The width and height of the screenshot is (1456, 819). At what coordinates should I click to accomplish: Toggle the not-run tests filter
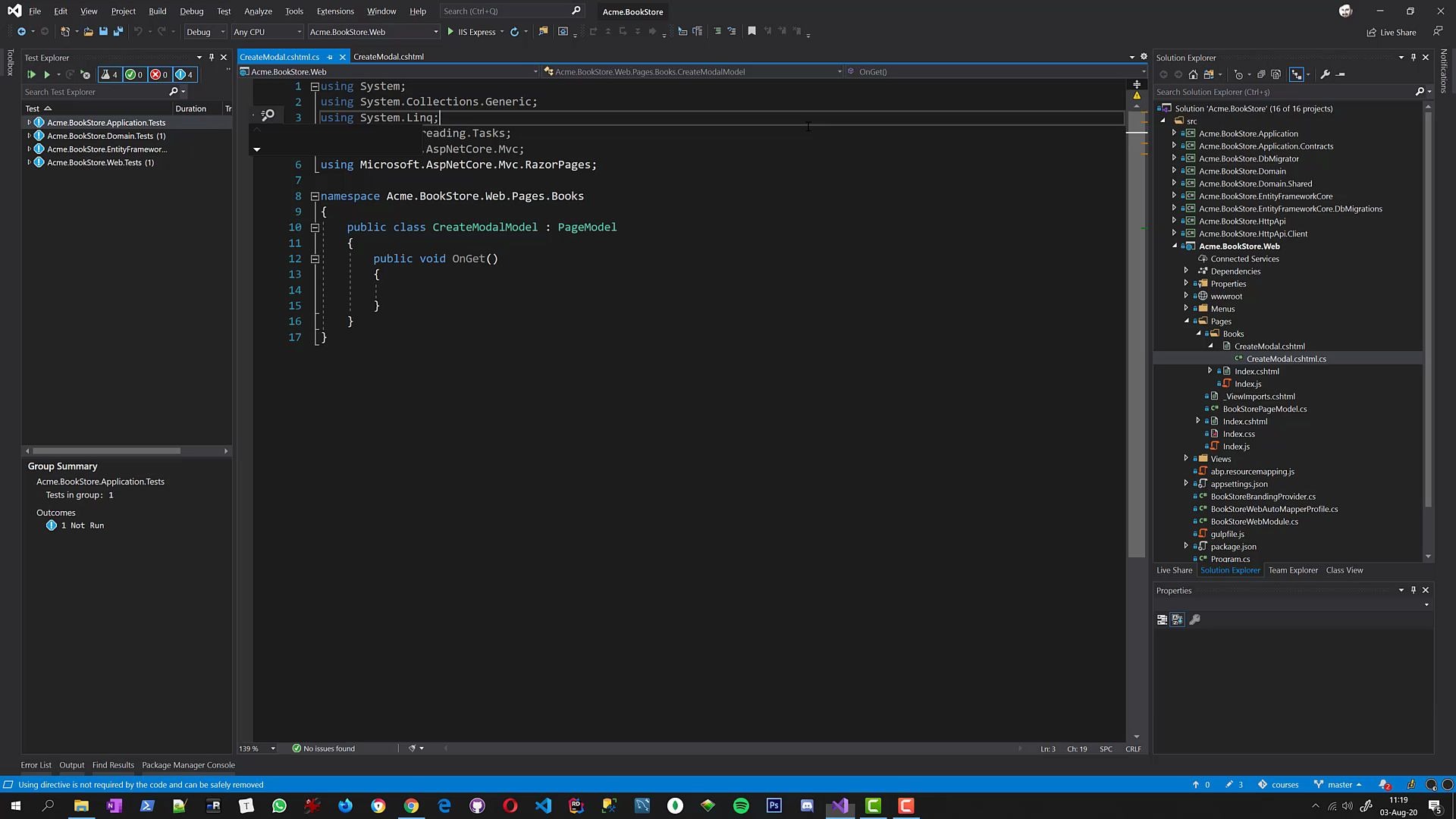(184, 74)
